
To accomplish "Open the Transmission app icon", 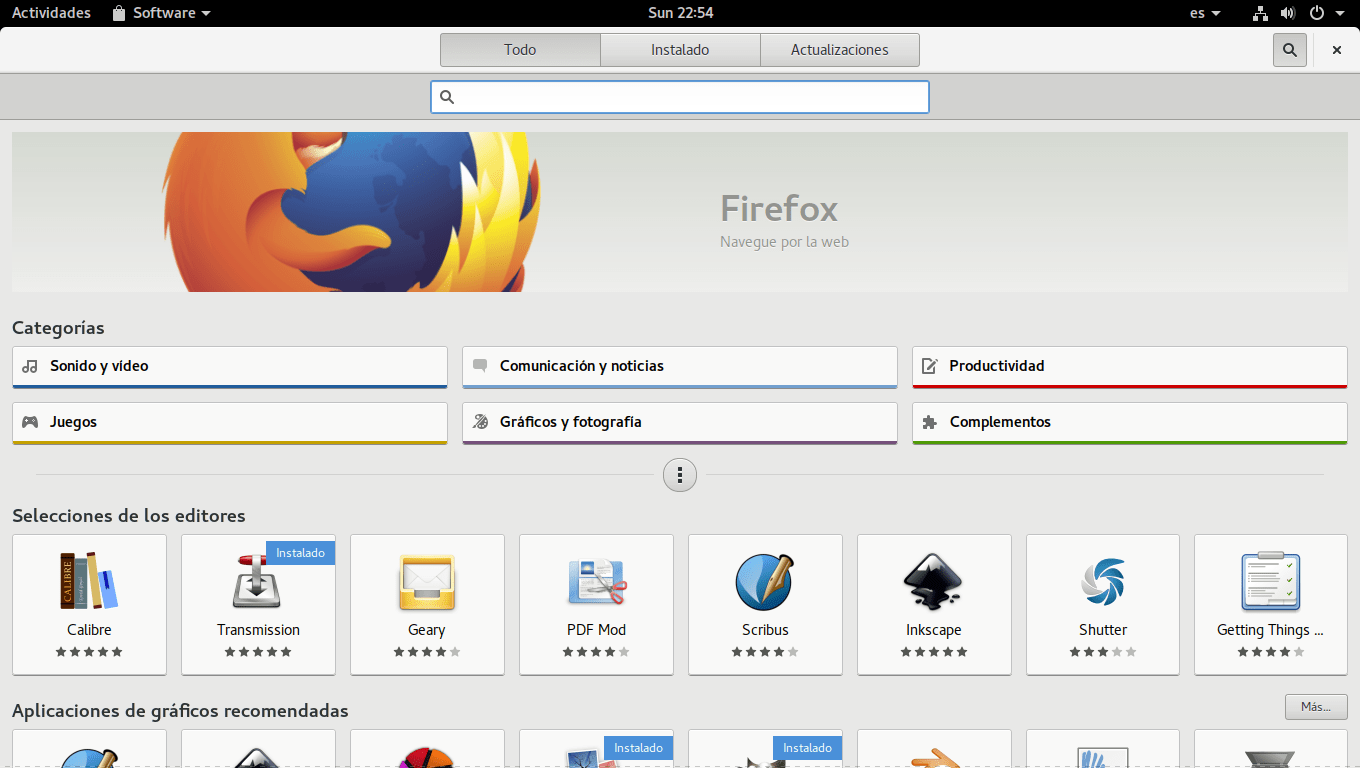I will point(258,581).
